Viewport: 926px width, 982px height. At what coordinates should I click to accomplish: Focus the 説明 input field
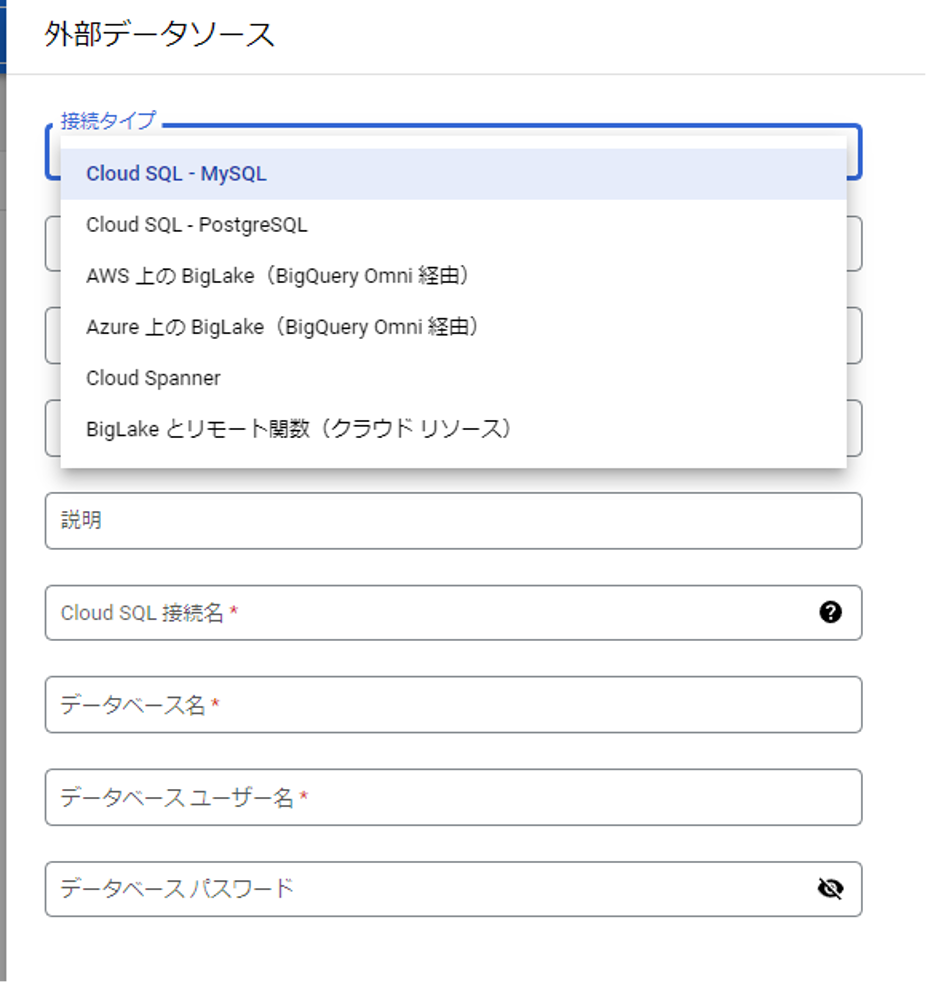coord(453,521)
